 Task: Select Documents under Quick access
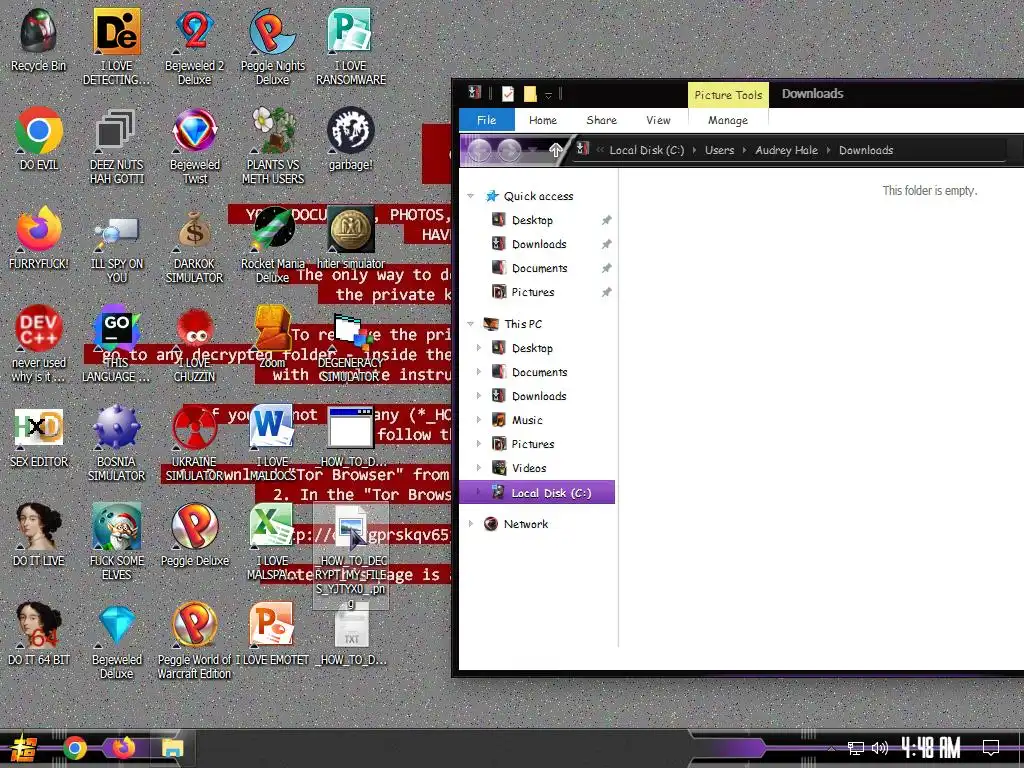click(x=539, y=268)
